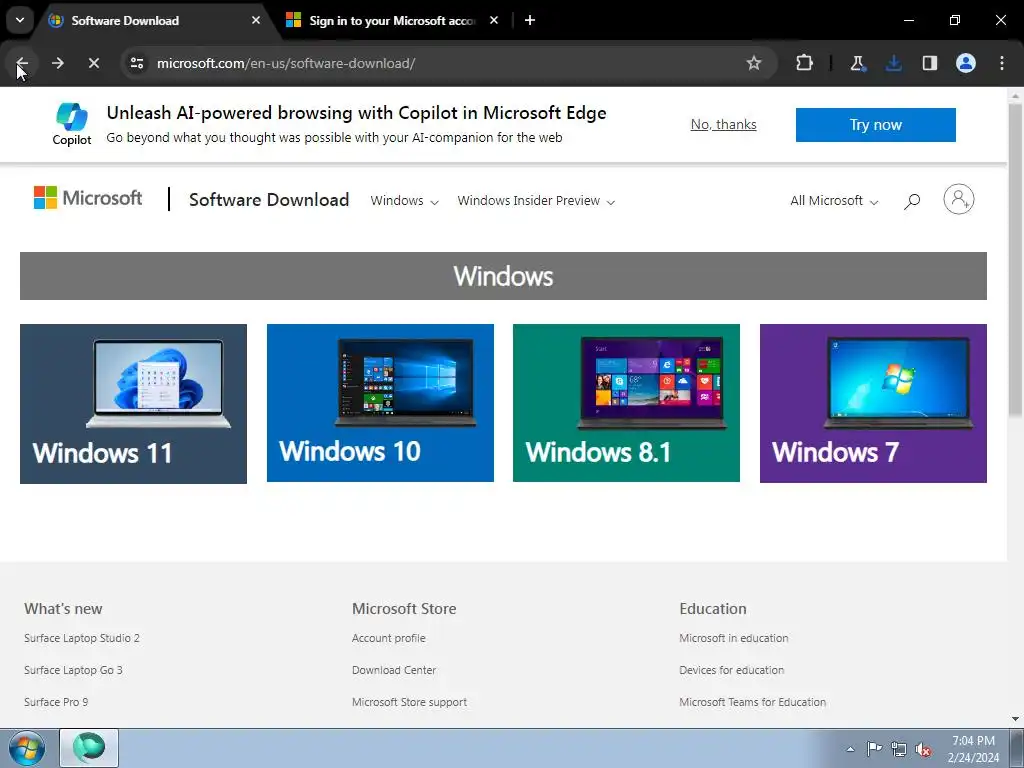The image size is (1024, 768).
Task: Open Account profile footer link
Action: (x=389, y=638)
